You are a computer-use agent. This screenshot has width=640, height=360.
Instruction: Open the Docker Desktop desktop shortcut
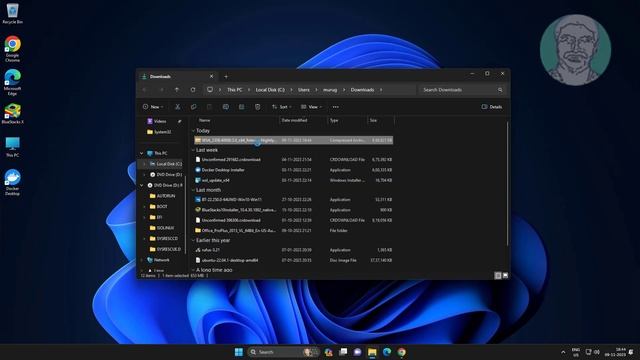tap(12, 182)
